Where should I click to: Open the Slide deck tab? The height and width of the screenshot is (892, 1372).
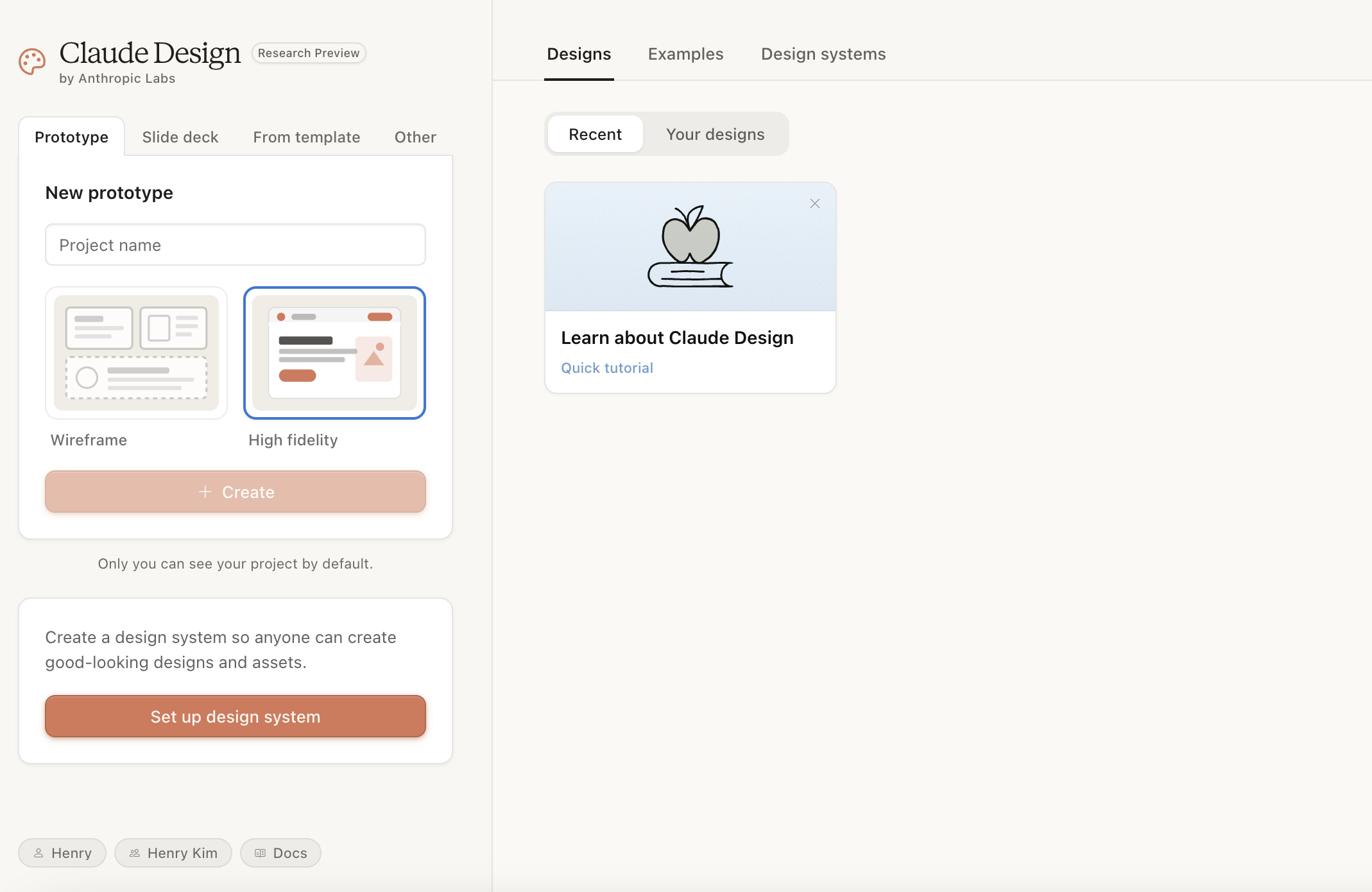click(180, 137)
